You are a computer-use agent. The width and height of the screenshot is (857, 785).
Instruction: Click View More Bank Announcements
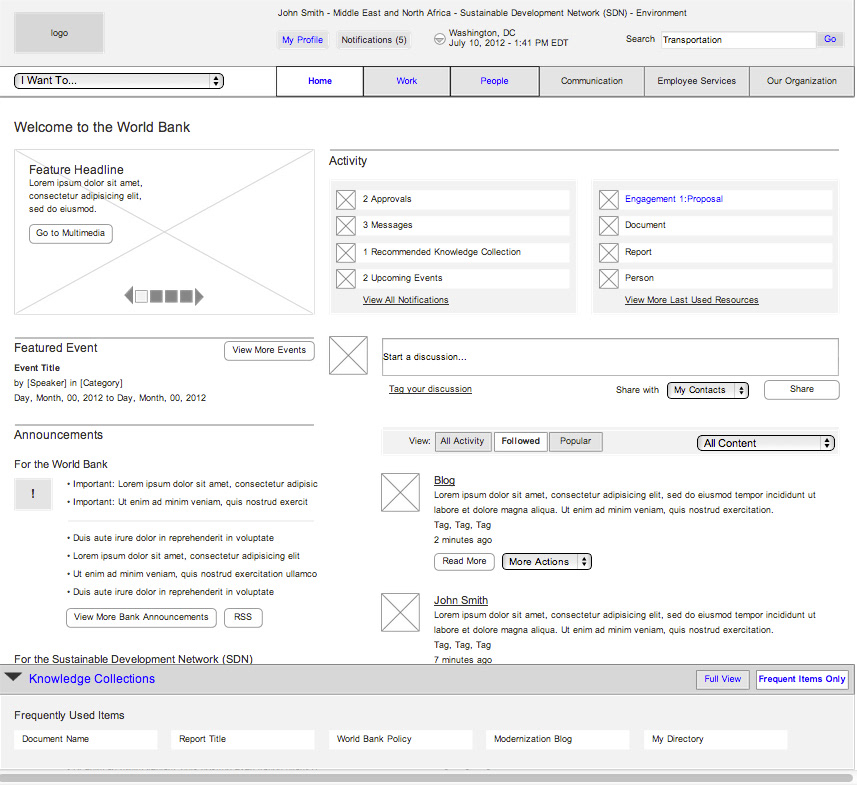[x=141, y=617]
